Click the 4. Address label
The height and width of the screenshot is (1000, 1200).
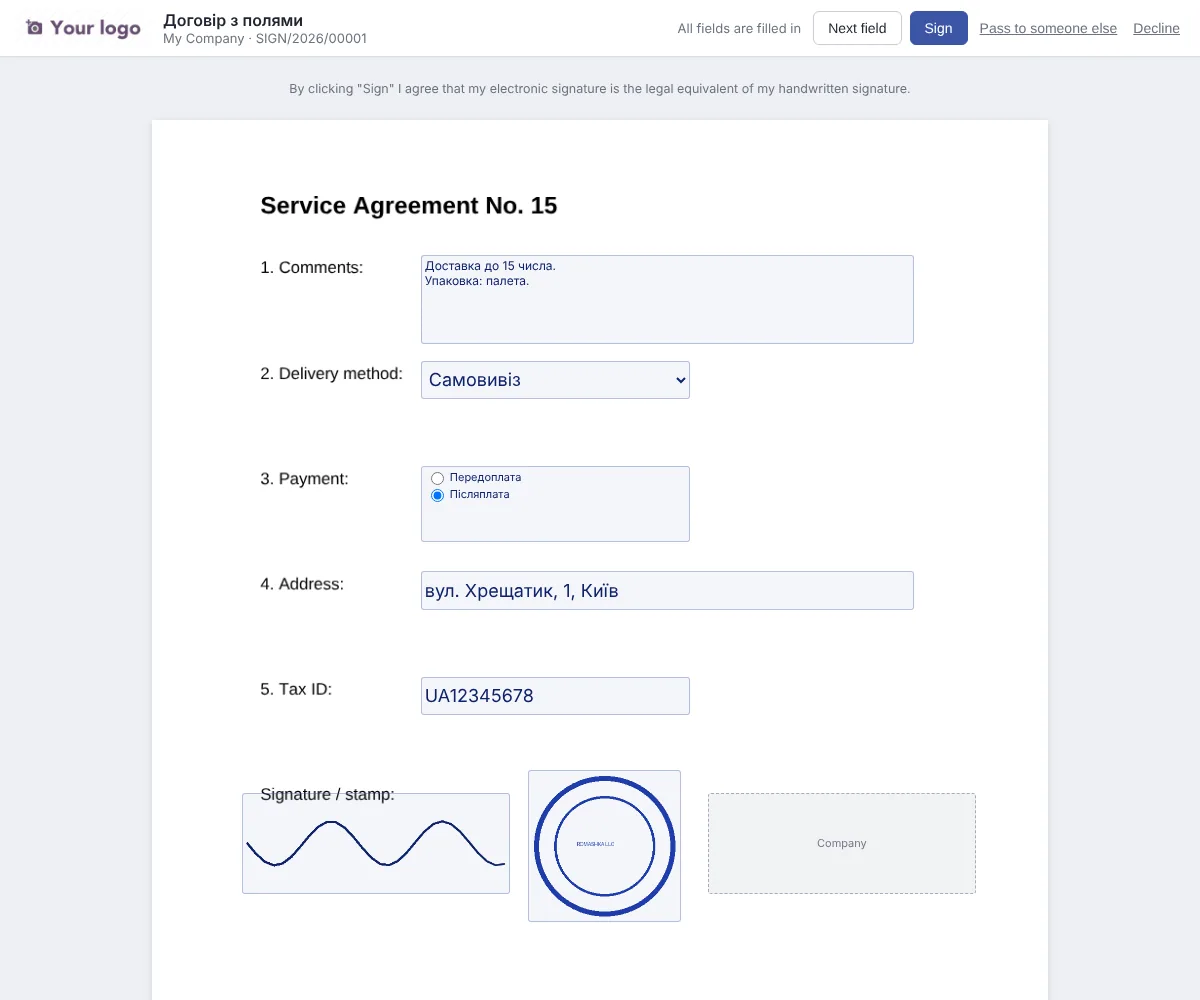click(x=302, y=584)
